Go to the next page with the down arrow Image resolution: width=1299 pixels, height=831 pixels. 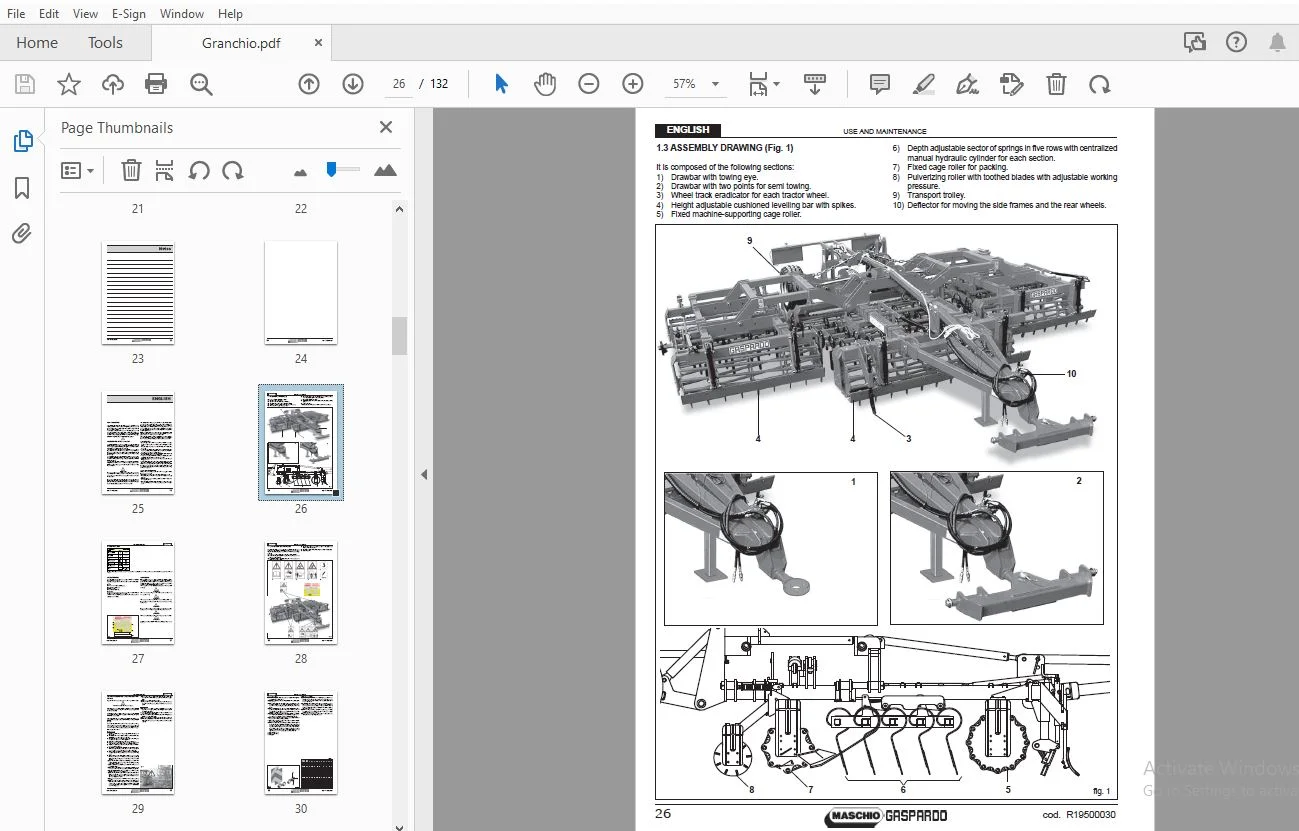353,84
